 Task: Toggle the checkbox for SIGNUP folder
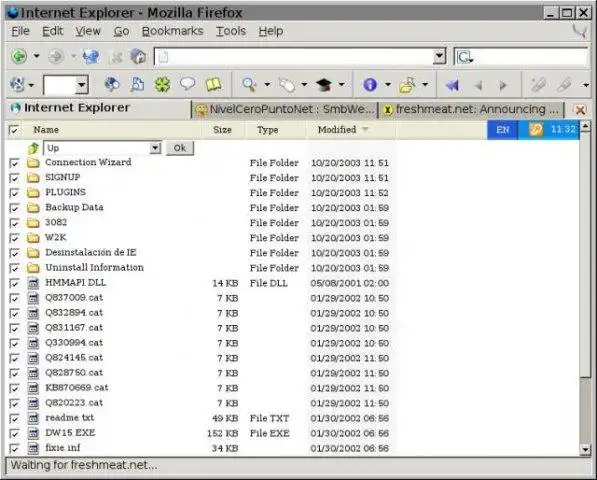[14, 178]
